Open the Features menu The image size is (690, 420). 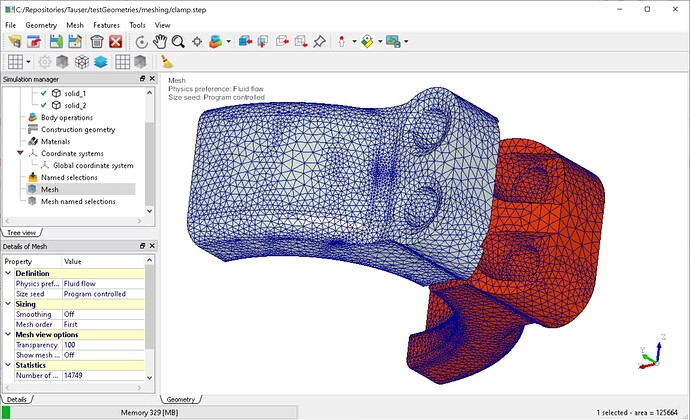click(x=106, y=25)
